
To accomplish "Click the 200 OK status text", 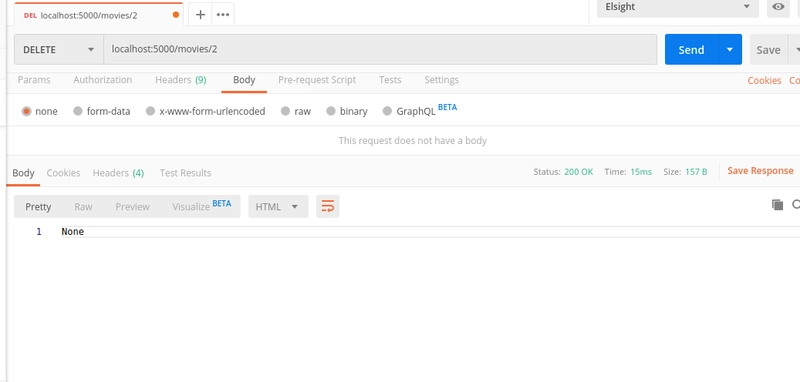I will tap(579, 172).
